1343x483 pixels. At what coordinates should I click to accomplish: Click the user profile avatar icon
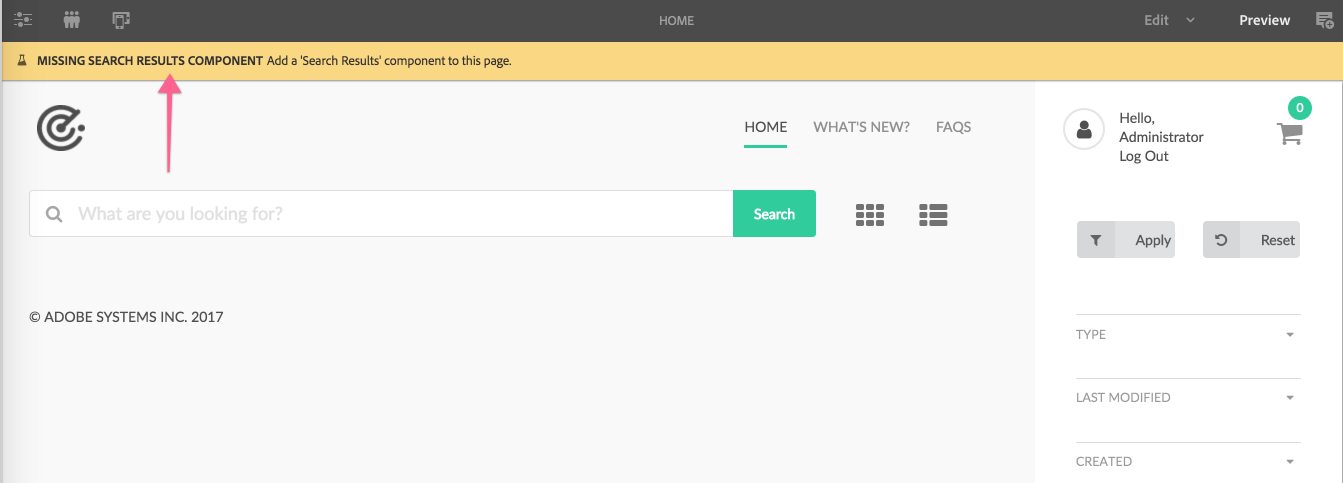(1083, 130)
